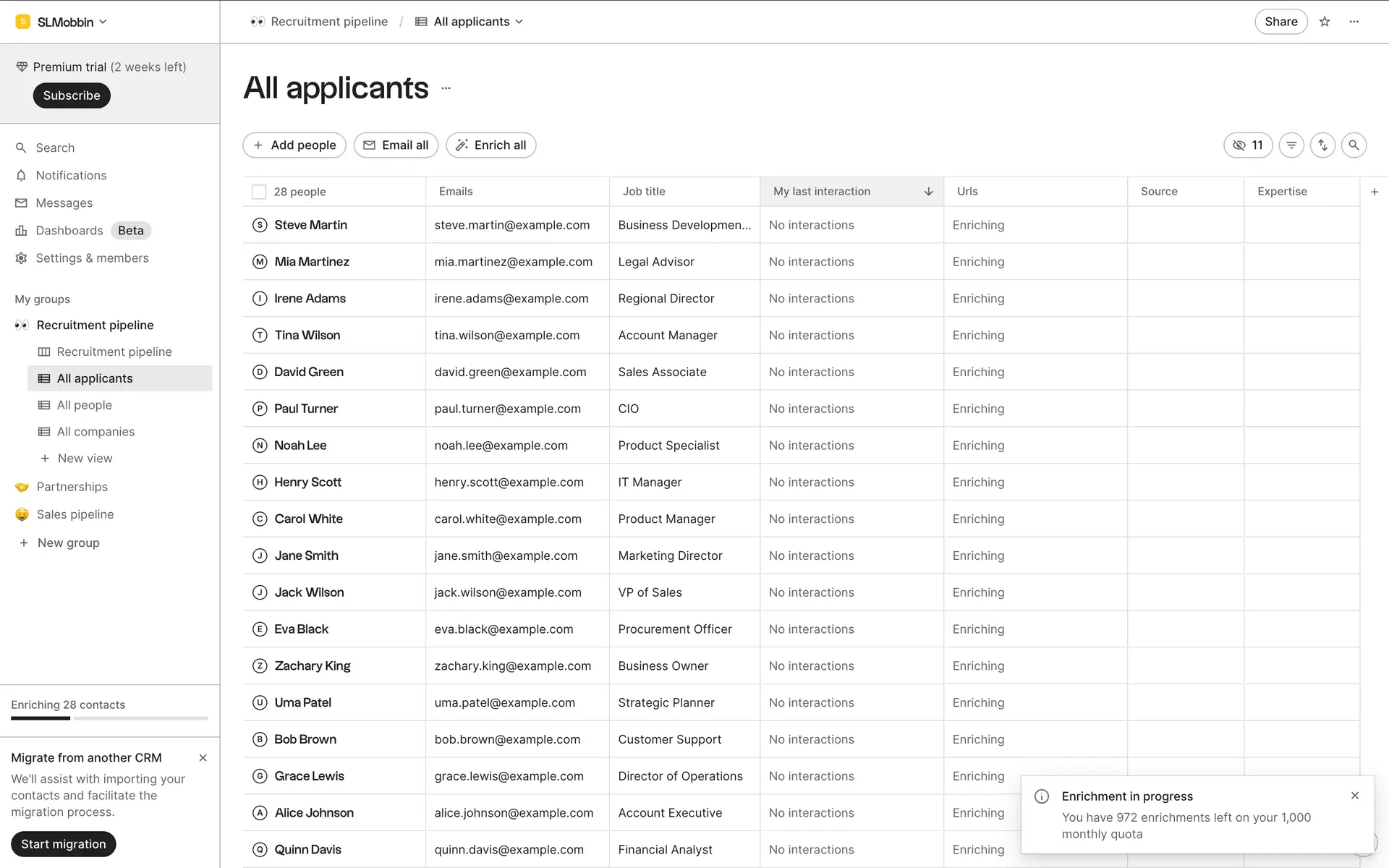Click the plus icon to add a table column
The image size is (1389, 868).
[x=1375, y=192]
